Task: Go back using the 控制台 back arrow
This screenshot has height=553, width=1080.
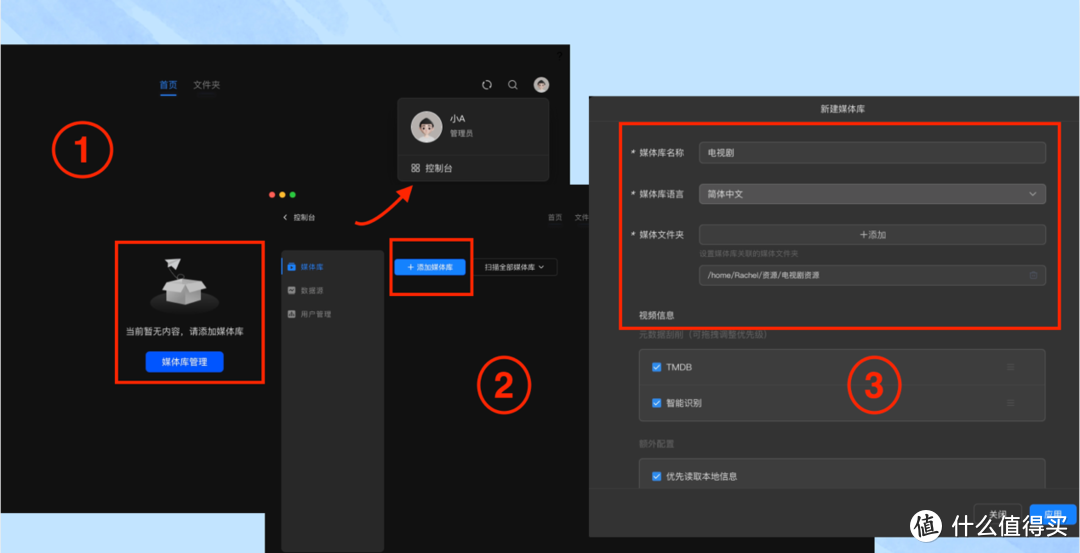Action: 286,218
